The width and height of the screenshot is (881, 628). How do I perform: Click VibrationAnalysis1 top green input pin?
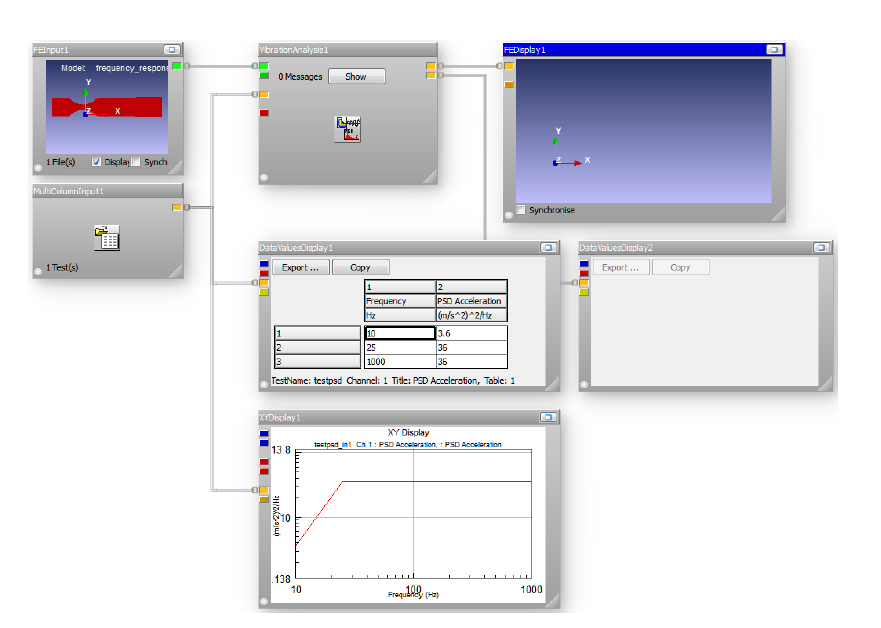pyautogui.click(x=264, y=66)
